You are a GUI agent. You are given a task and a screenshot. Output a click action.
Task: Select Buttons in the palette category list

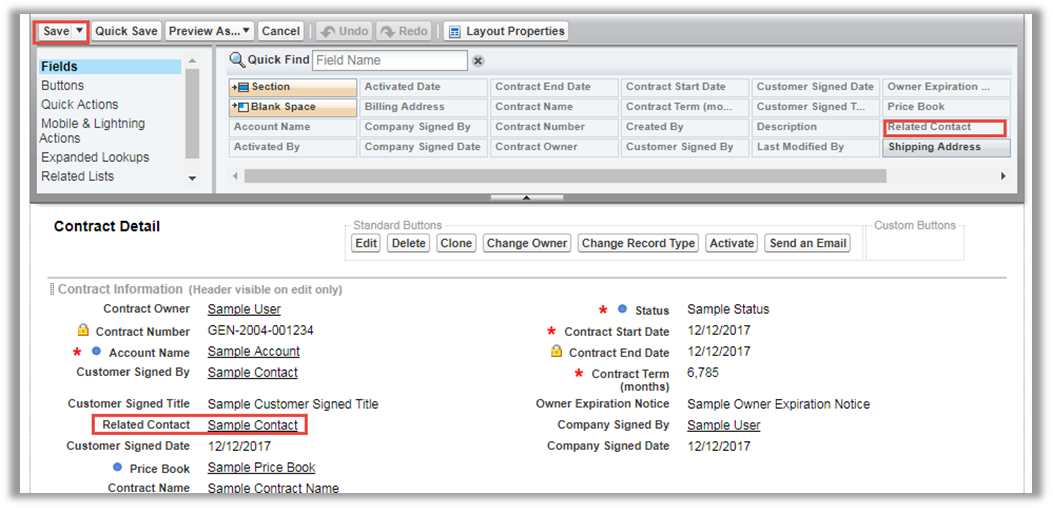[62, 86]
